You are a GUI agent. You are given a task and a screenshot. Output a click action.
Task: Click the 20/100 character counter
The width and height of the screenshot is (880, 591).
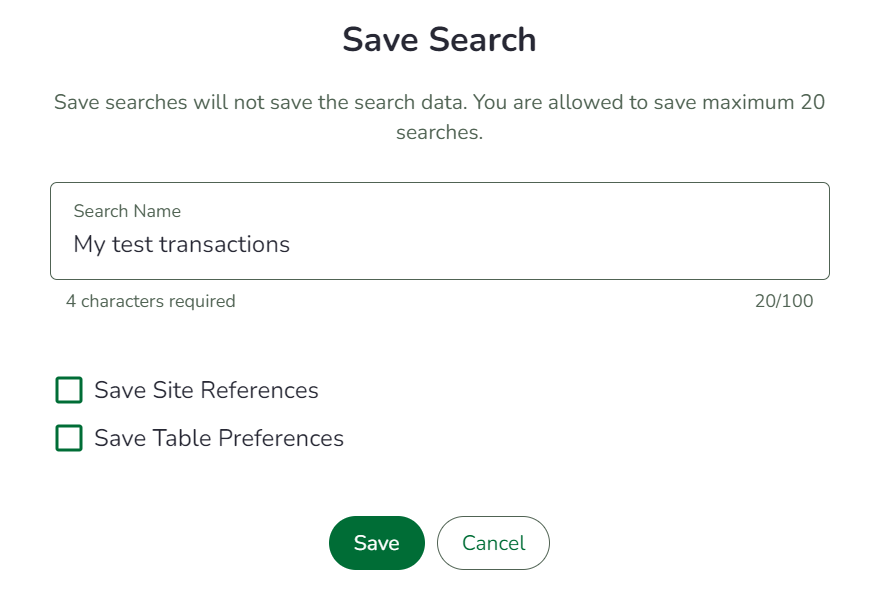pyautogui.click(x=784, y=301)
